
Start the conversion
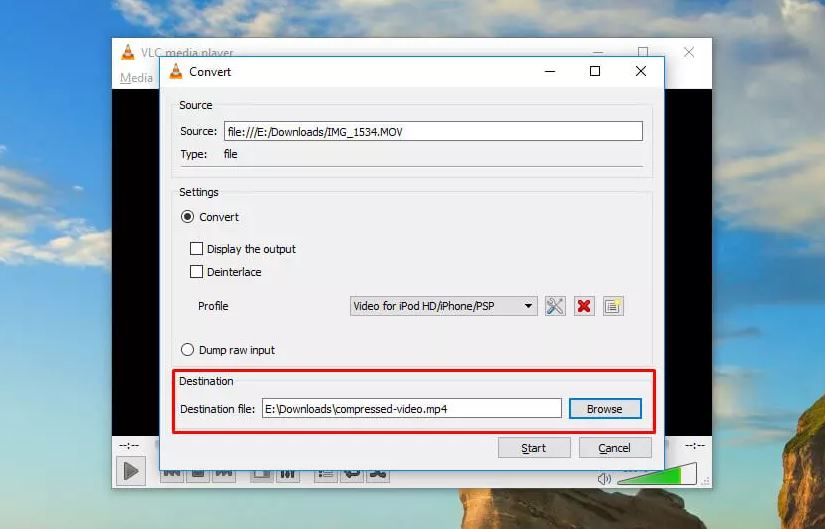(x=534, y=448)
